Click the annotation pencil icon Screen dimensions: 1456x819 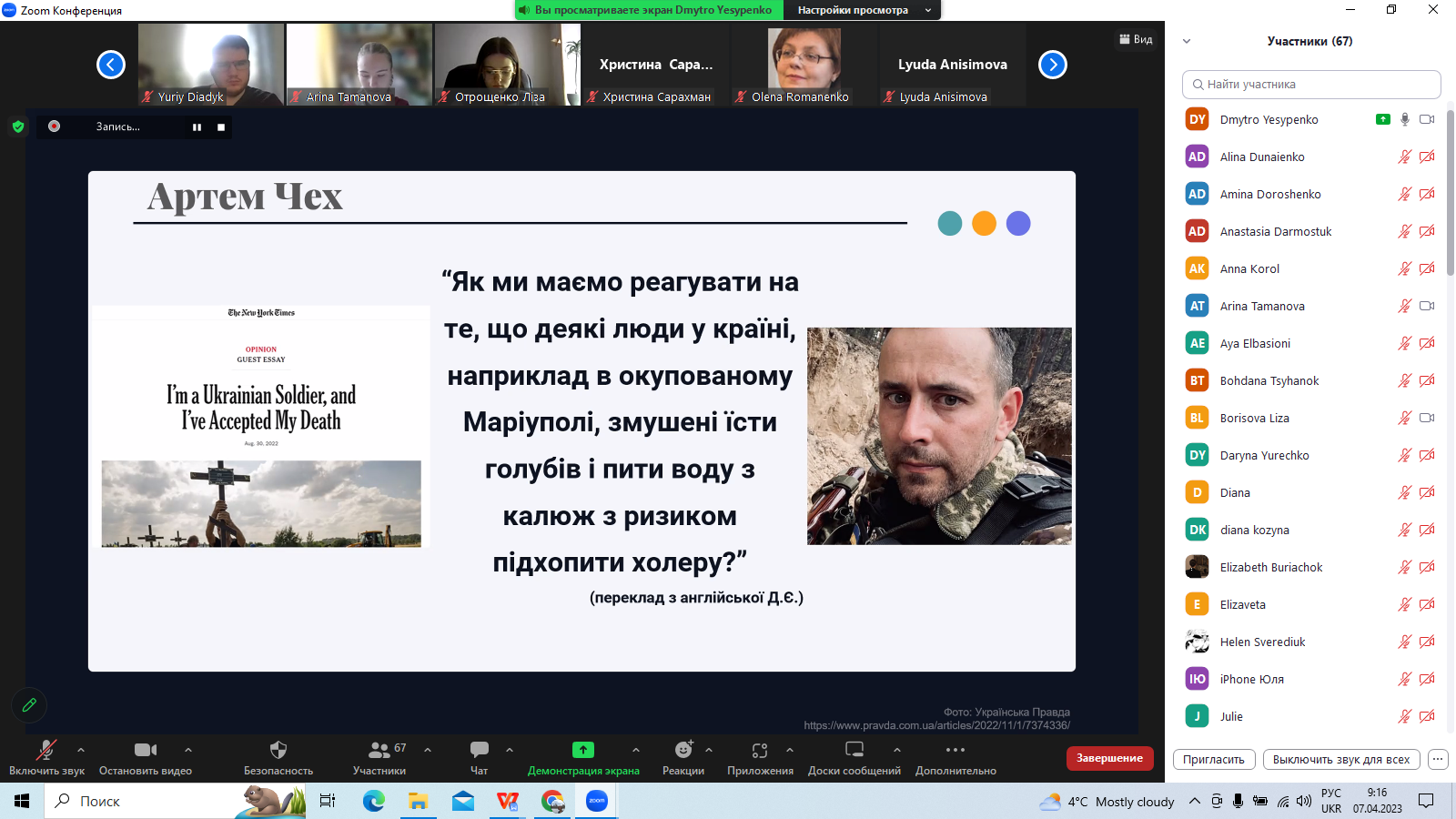(29, 705)
